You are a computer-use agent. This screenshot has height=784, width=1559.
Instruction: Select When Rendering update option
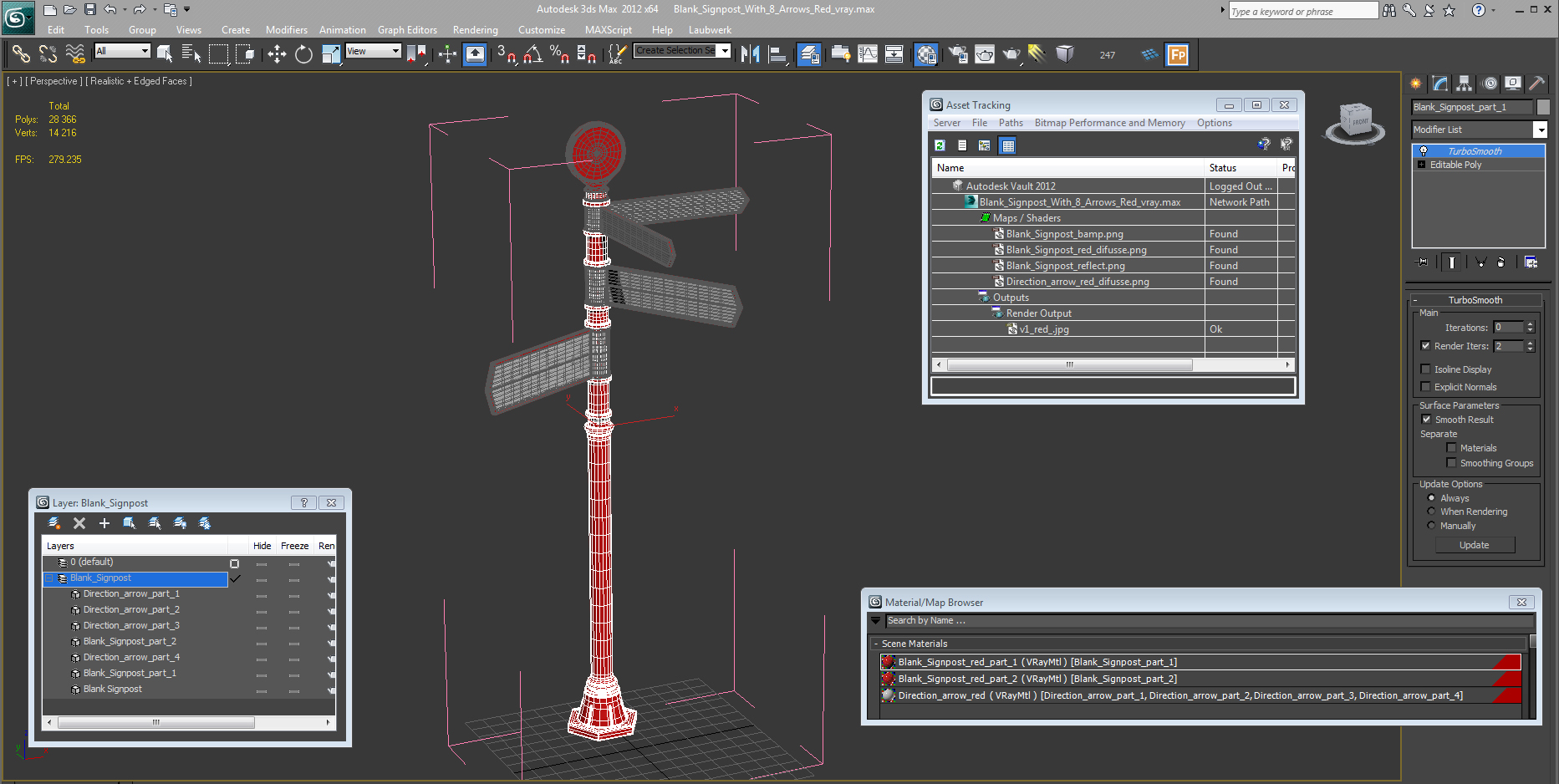click(1431, 512)
